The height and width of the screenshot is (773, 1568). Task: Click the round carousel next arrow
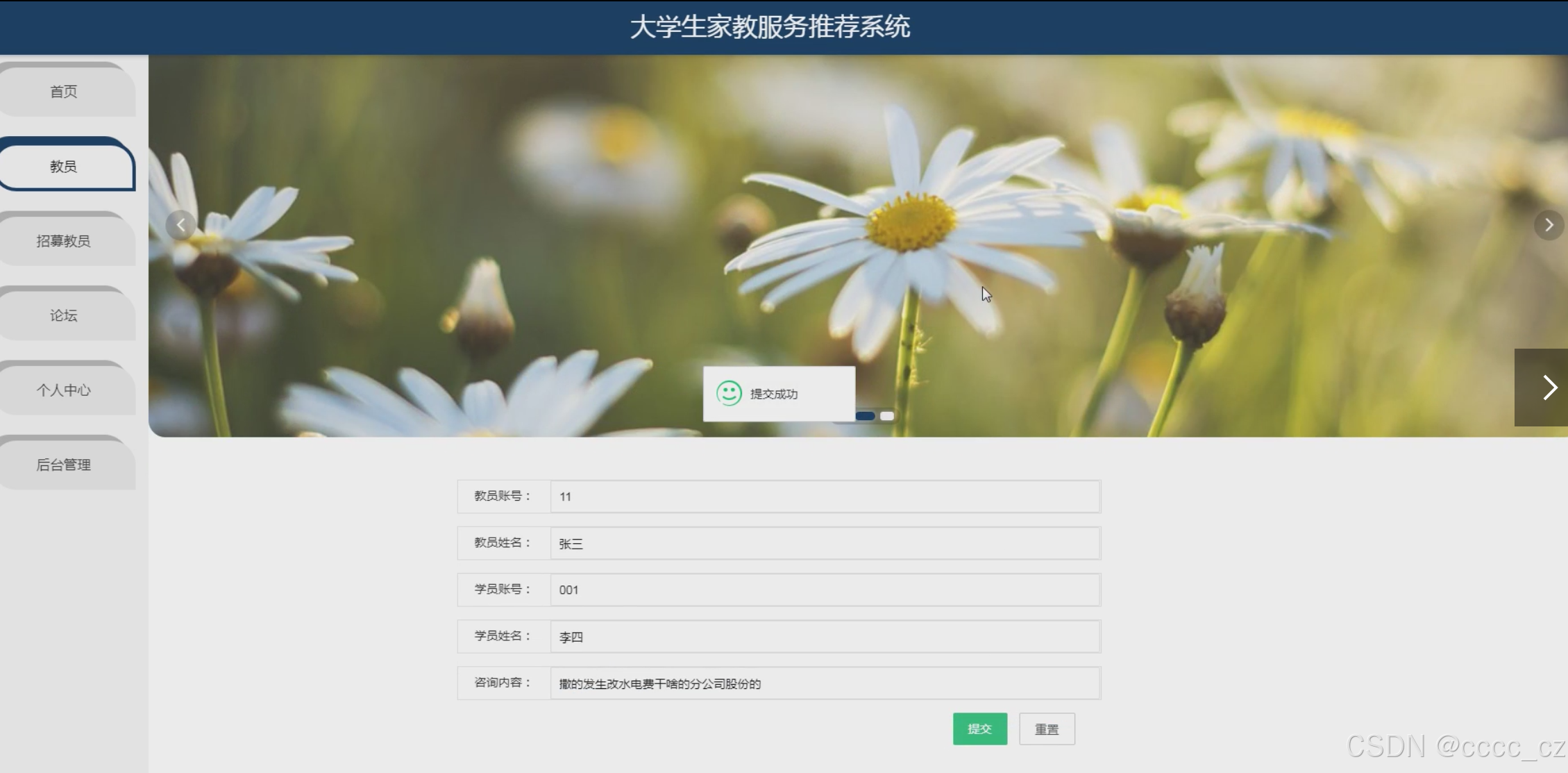point(1548,225)
